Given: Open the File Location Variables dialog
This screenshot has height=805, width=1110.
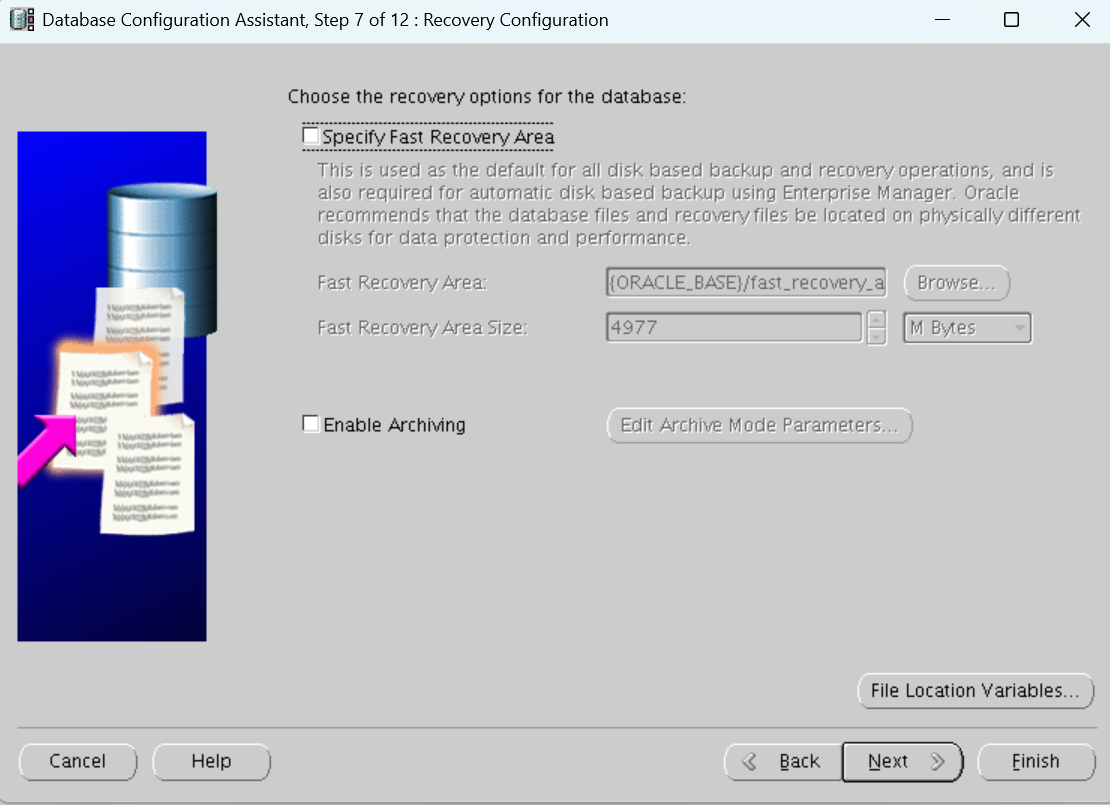Looking at the screenshot, I should (x=975, y=690).
